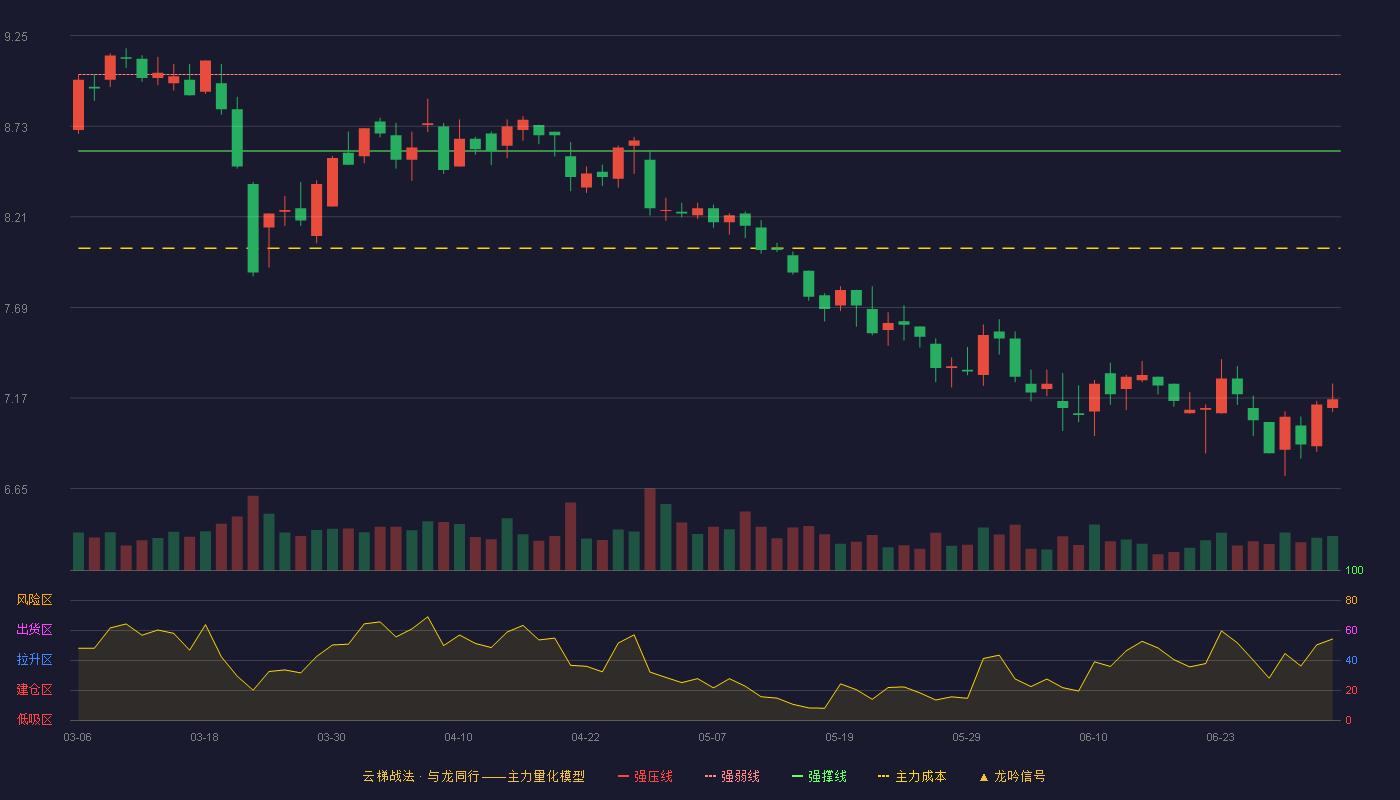This screenshot has height=800, width=1400.
Task: Toggle the 强撑线 legend entry
Action: [819, 776]
